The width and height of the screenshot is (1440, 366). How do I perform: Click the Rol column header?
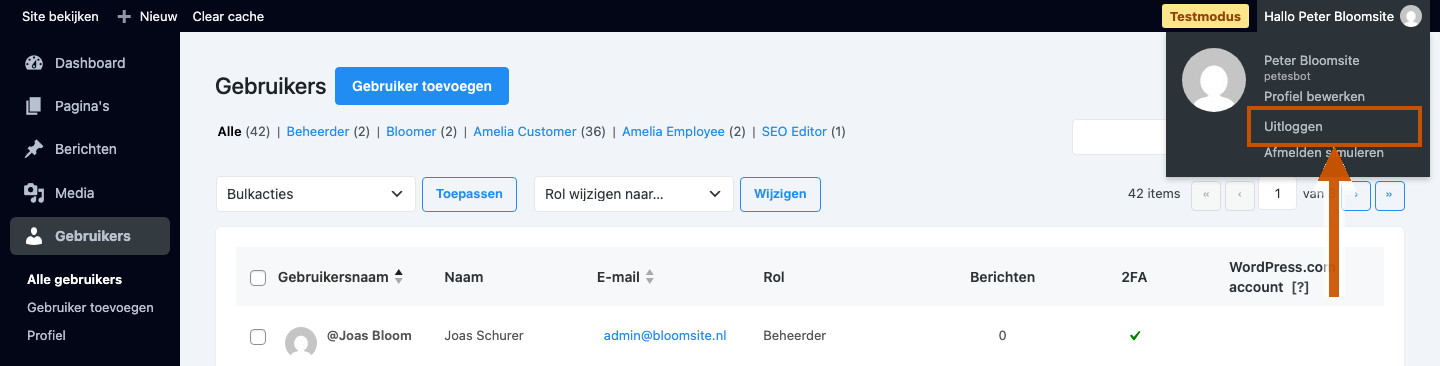coord(774,277)
